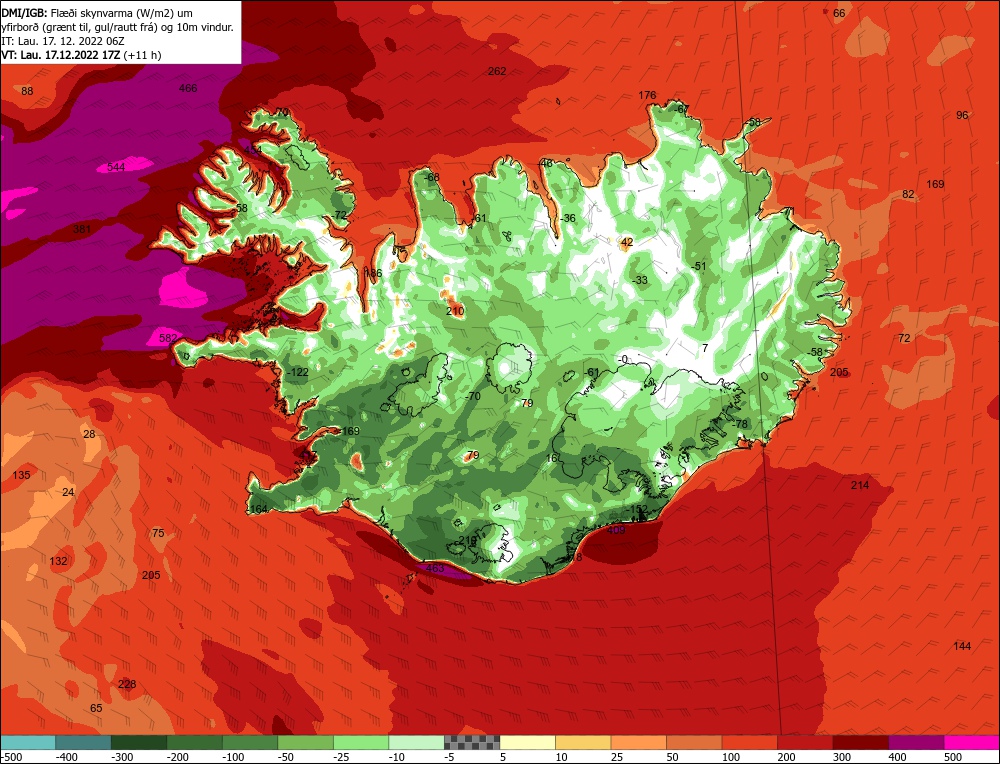Click the land value 42

tap(627, 242)
